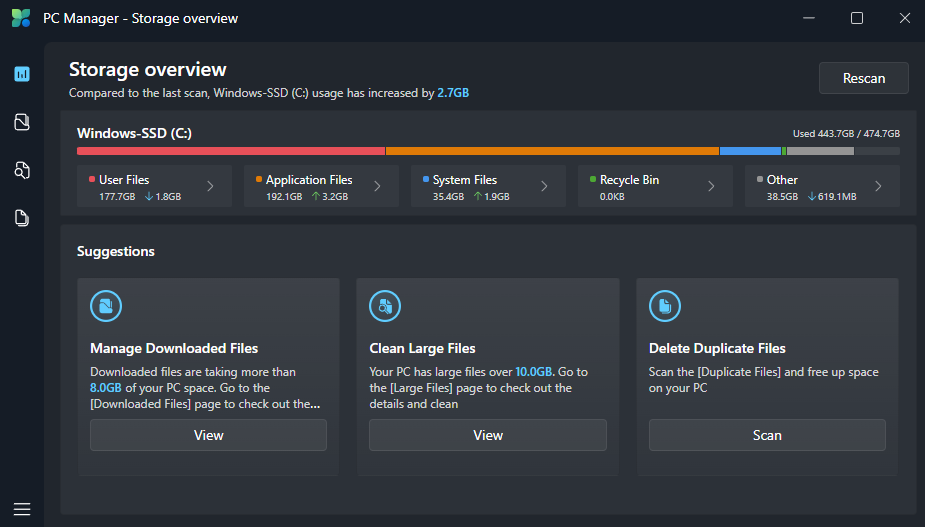Screen dimensions: 925x527
Task: Open the Duplicate Files sidebar icon
Action: click(x=22, y=218)
